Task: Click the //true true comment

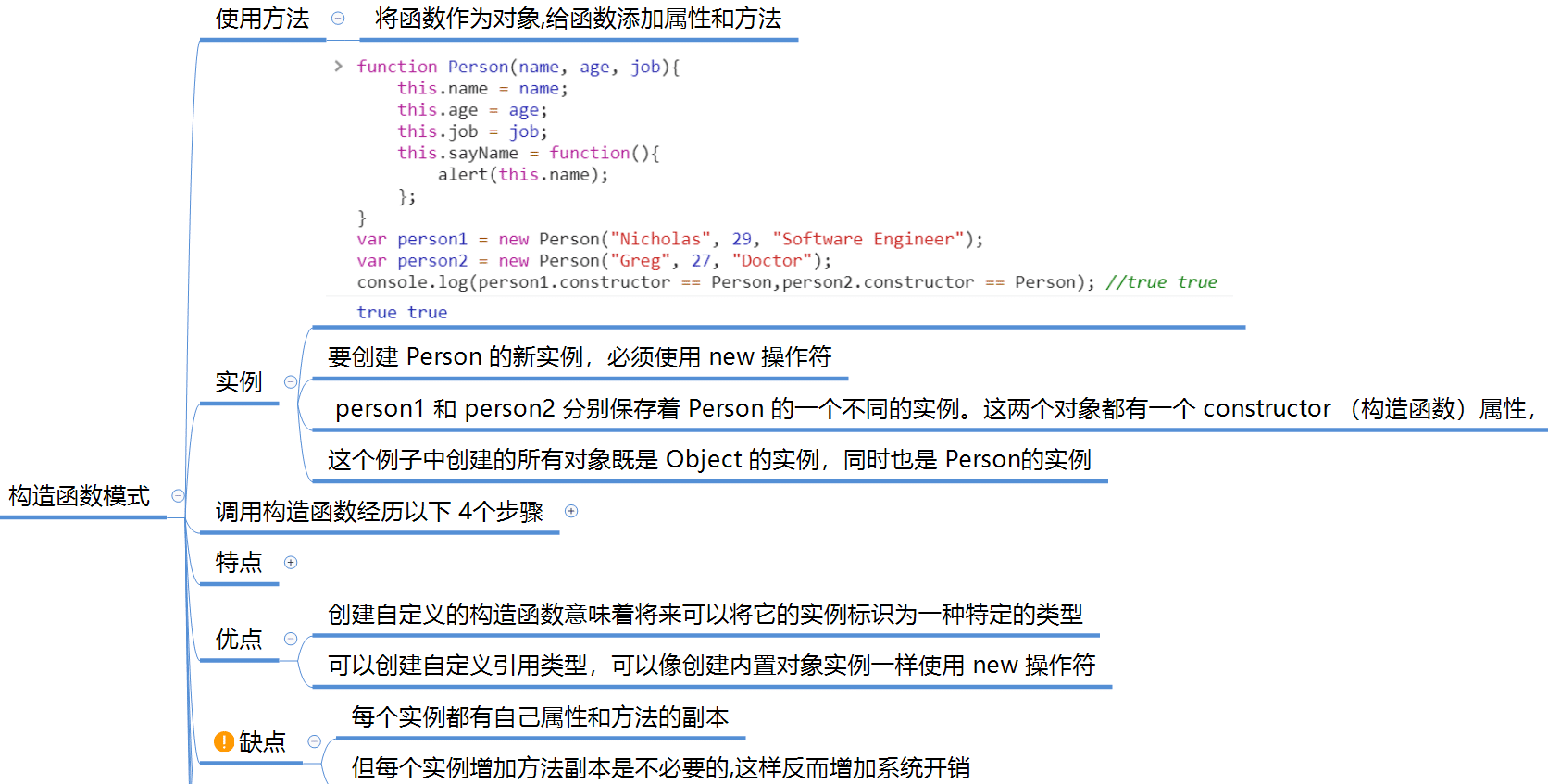Action: (1162, 282)
